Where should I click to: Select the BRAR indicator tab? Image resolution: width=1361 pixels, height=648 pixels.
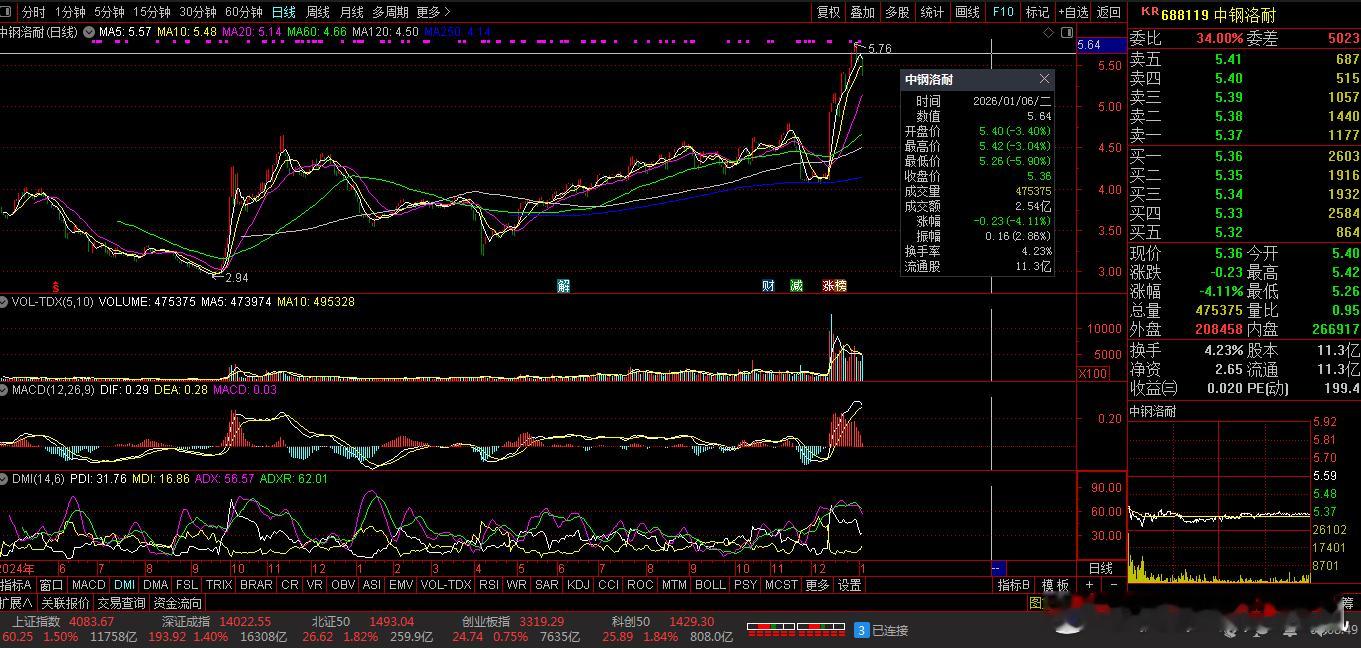coord(256,585)
